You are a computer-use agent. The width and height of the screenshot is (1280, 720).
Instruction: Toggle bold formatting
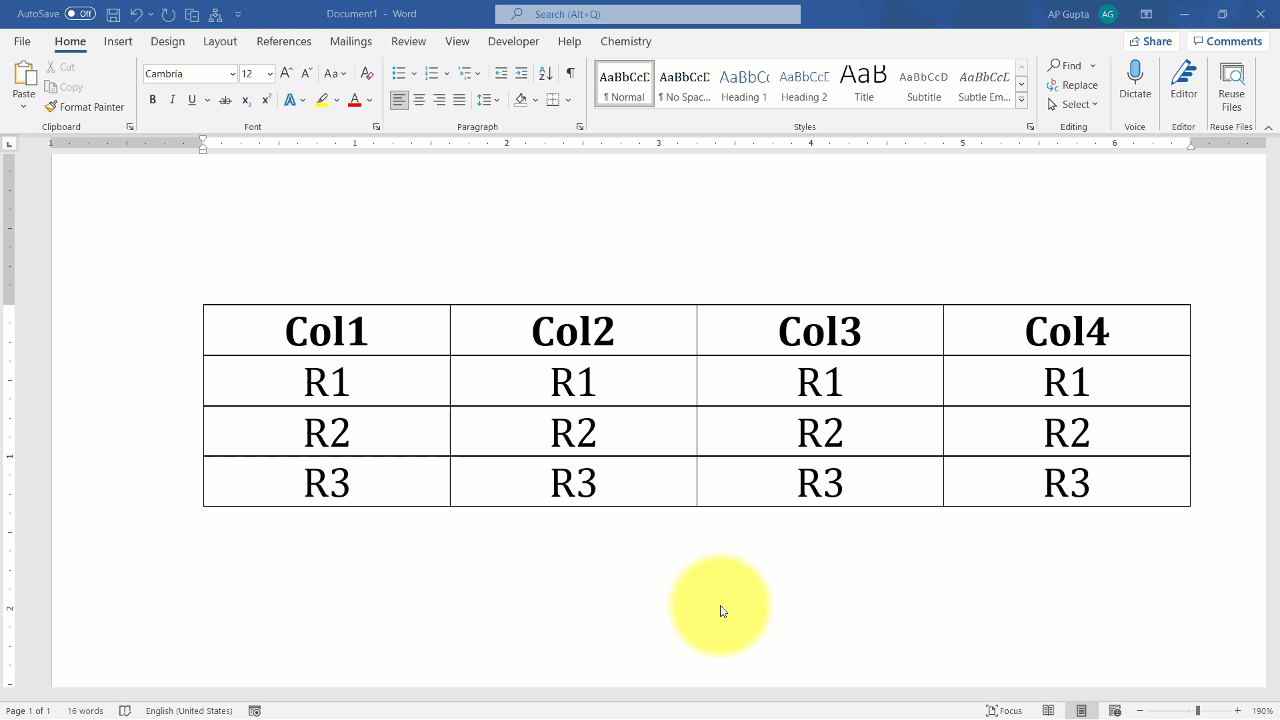[x=152, y=100]
